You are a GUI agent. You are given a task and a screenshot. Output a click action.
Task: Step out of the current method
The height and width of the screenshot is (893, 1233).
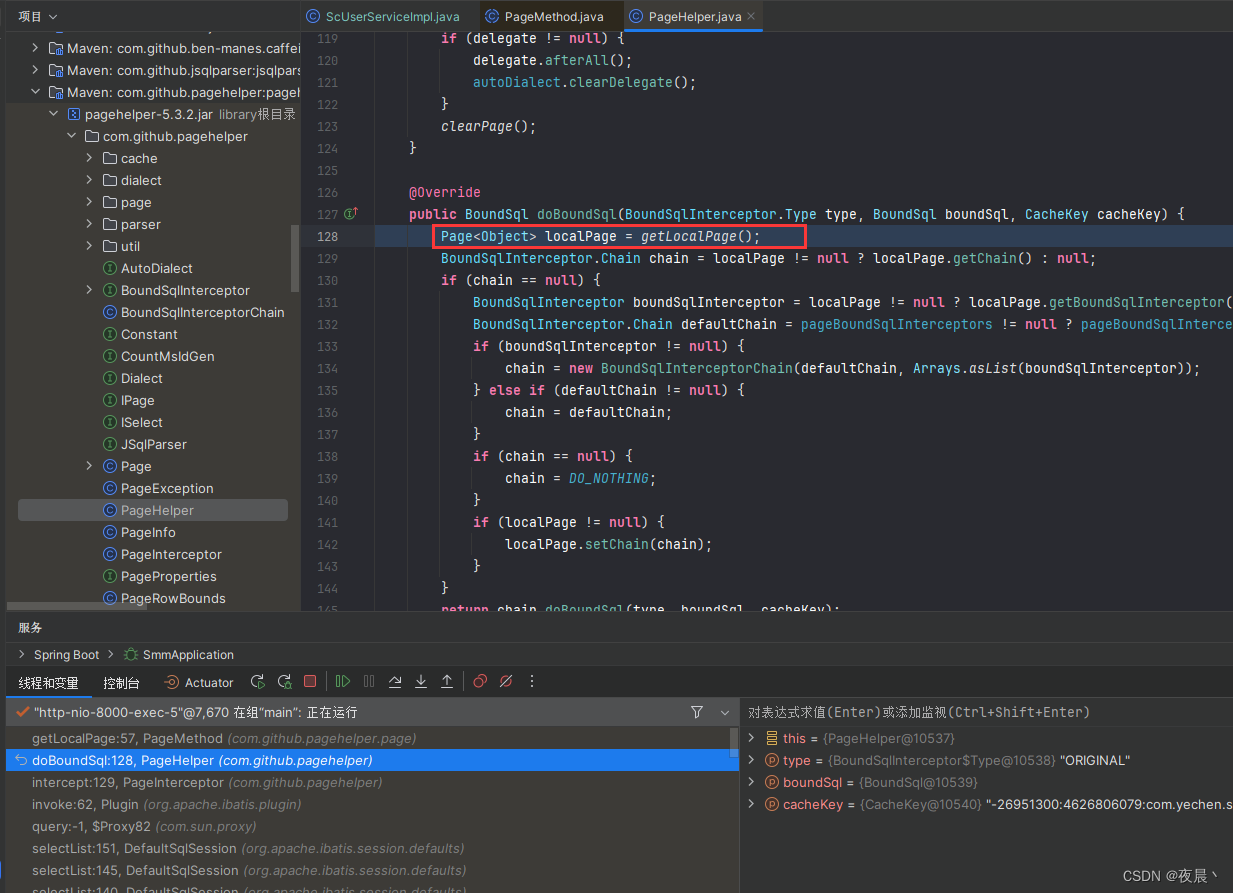pyautogui.click(x=447, y=682)
